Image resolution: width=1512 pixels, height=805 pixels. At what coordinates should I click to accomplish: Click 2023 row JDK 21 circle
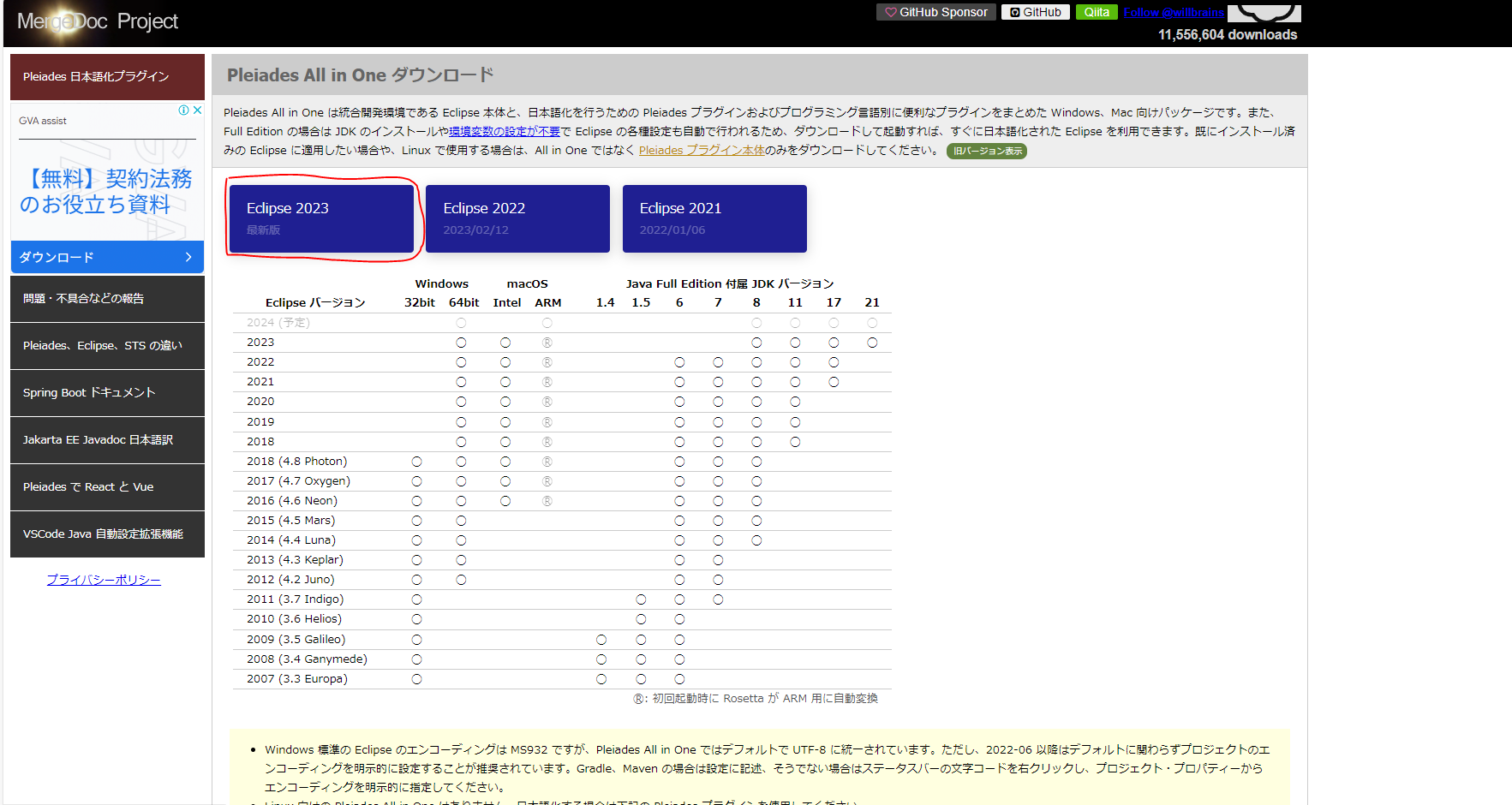(872, 343)
